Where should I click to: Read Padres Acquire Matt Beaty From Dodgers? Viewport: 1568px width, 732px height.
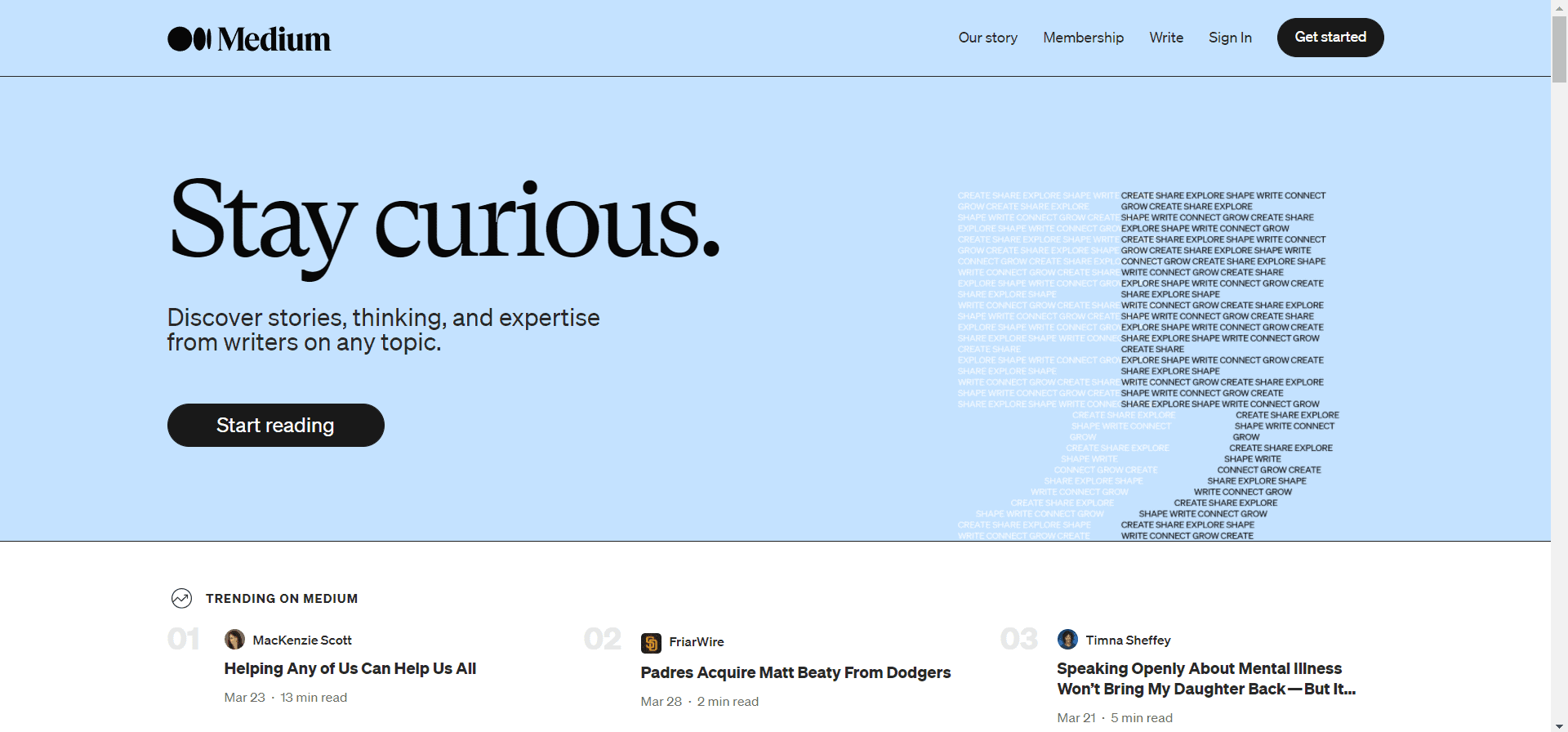click(x=795, y=672)
